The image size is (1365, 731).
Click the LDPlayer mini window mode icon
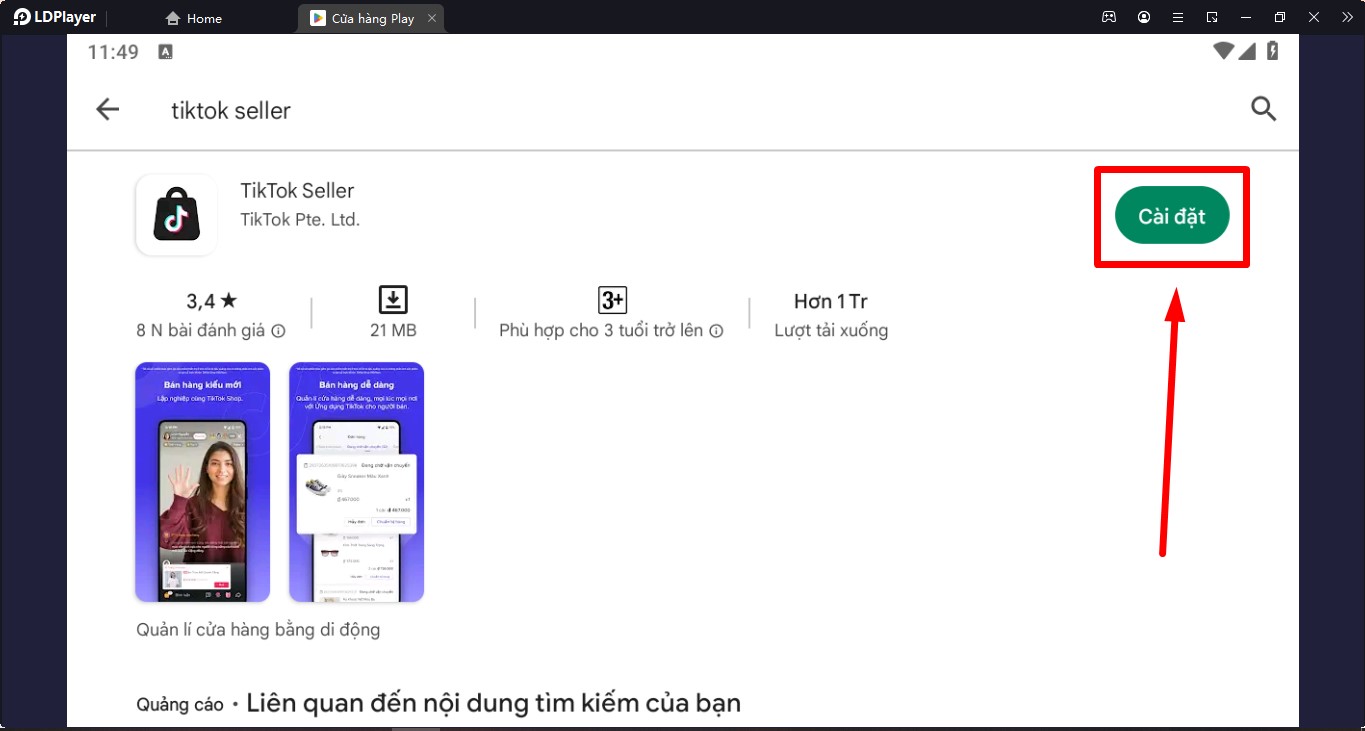tap(1212, 17)
